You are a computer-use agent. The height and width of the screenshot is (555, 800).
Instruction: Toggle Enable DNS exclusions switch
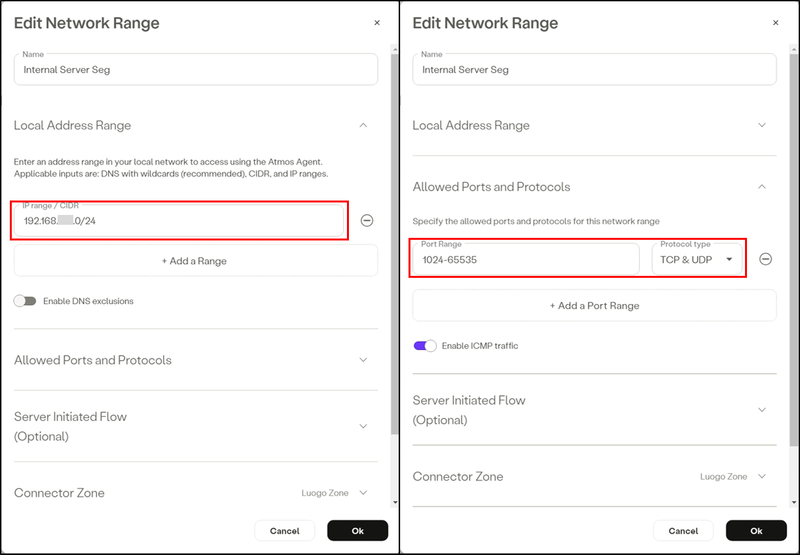[x=25, y=301]
